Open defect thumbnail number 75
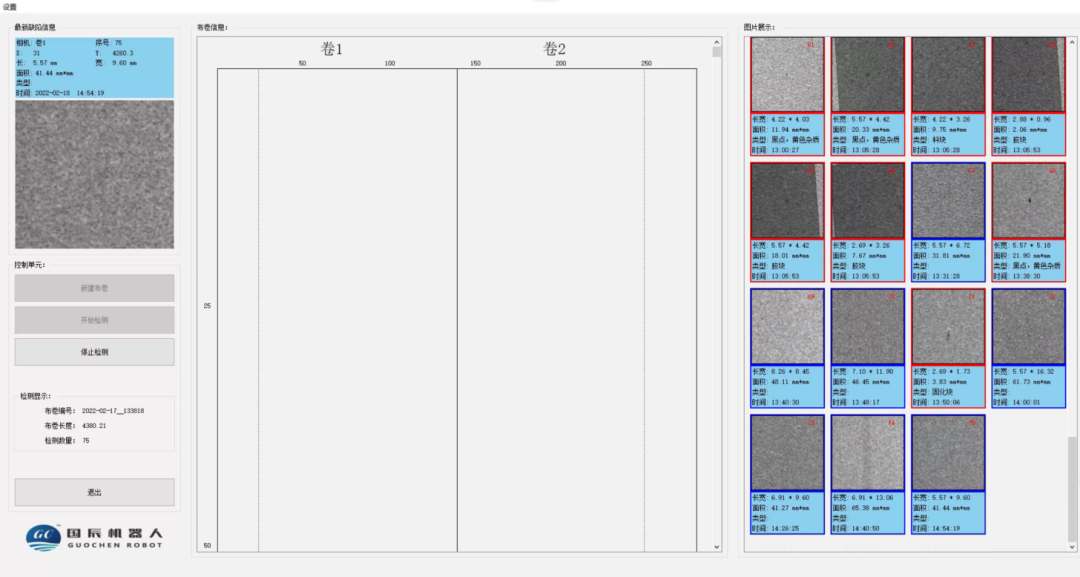Viewport: 1080px width, 577px height. (947, 453)
